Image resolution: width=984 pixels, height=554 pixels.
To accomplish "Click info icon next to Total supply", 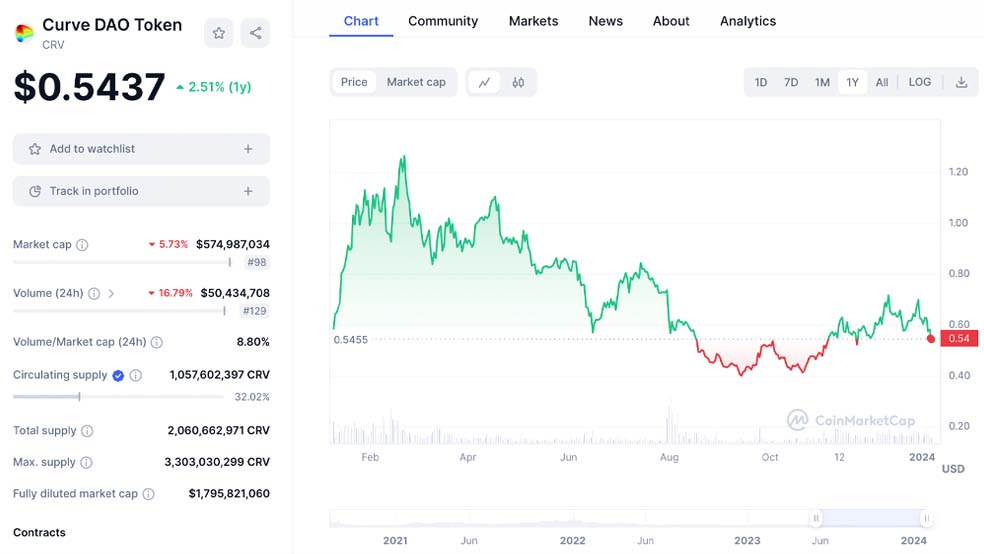I will pos(87,431).
